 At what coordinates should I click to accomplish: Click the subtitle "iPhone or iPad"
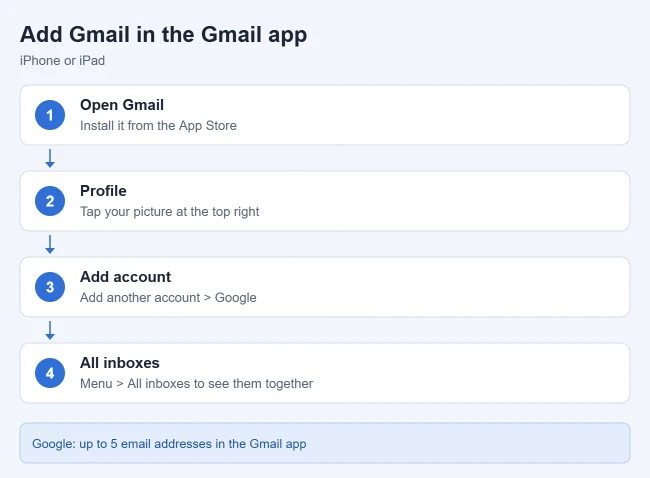[62, 61]
